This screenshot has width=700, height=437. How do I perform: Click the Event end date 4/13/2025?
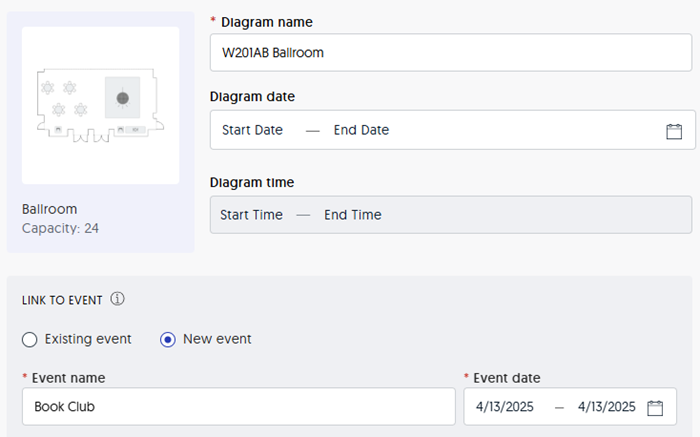click(606, 407)
